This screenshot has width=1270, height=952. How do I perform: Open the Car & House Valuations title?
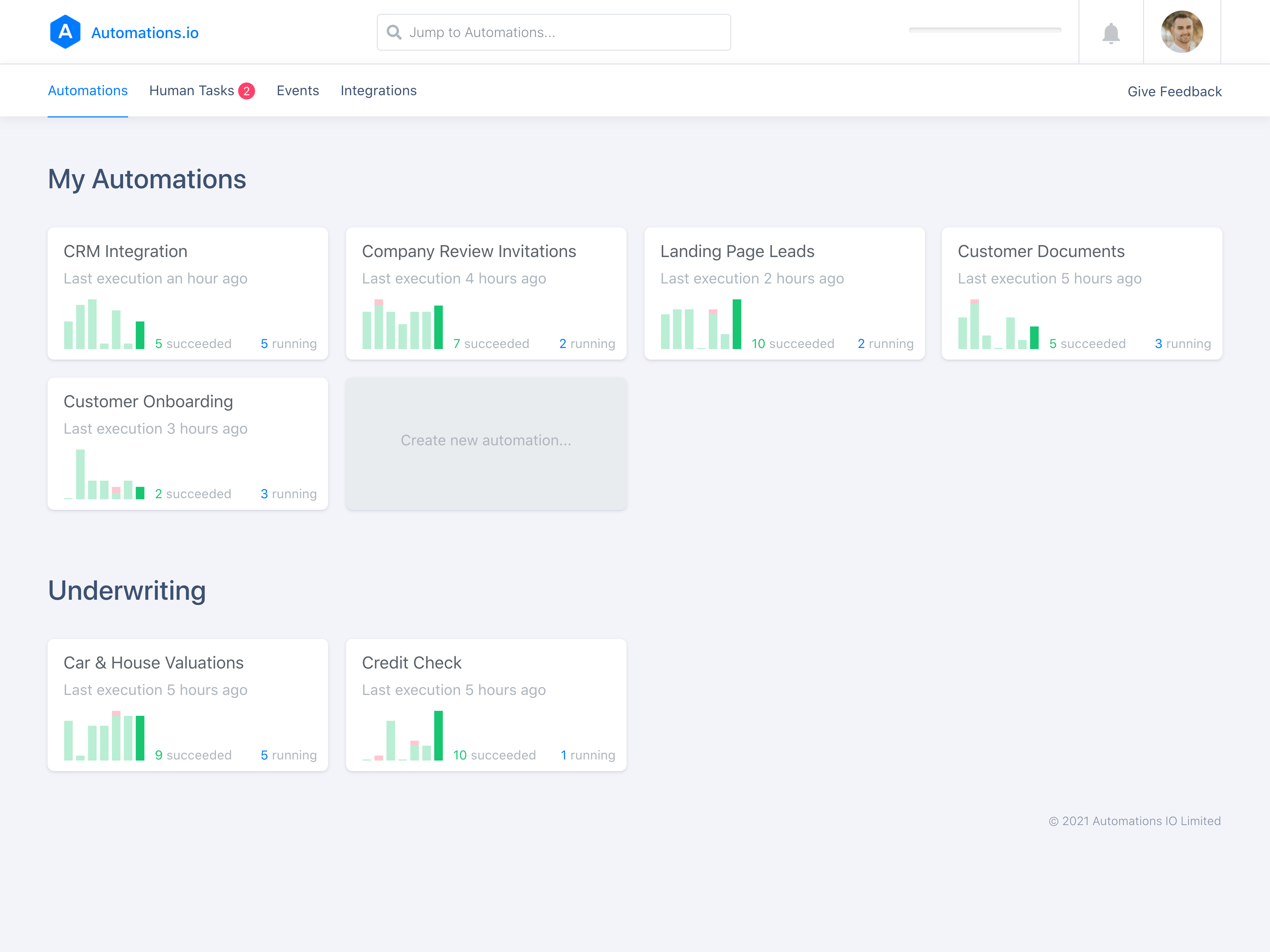[153, 663]
